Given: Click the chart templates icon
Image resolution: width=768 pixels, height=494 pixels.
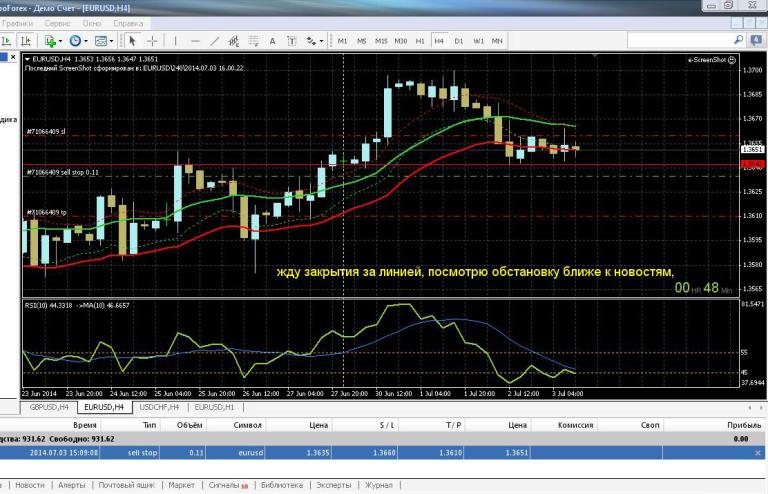Looking at the screenshot, I should [100, 41].
